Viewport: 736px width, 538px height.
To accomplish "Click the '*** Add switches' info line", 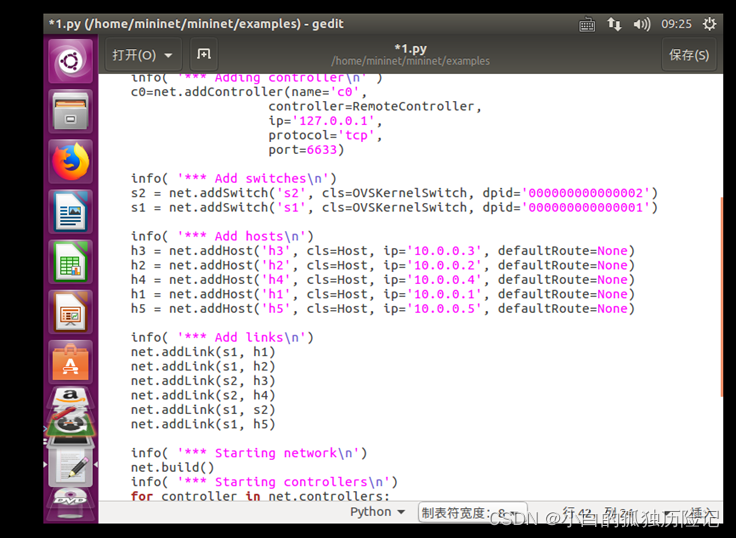I will tap(234, 179).
